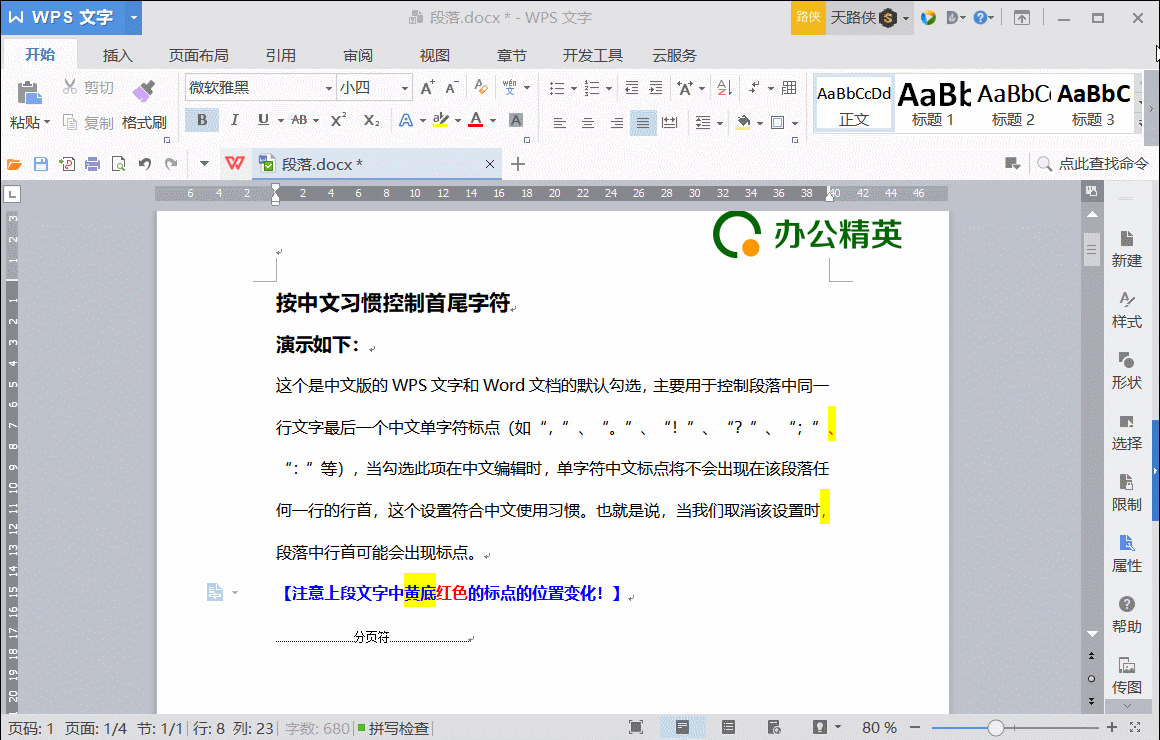The image size is (1160, 740).
Task: Open the 属性 sidebar panel
Action: tap(1126, 554)
